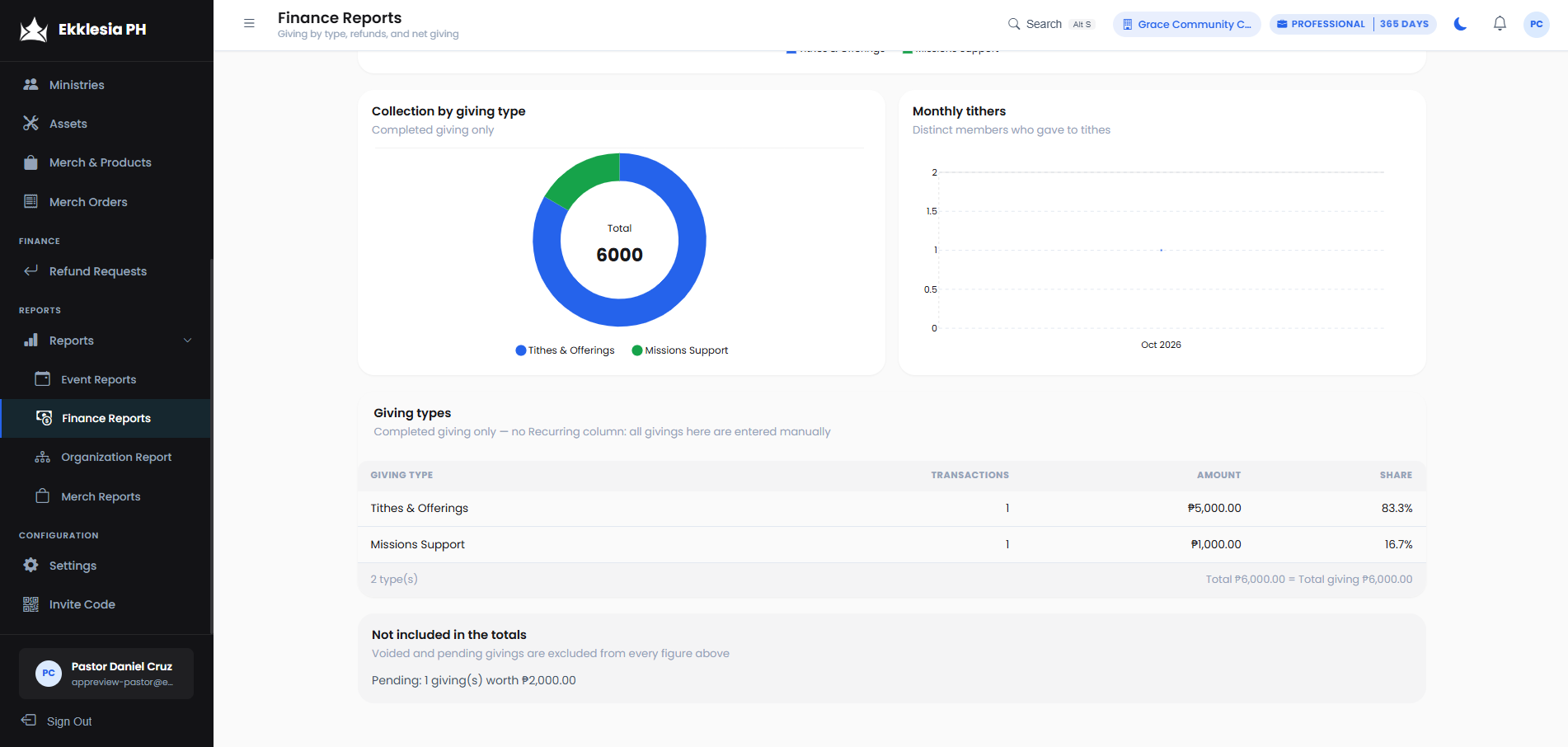Click the Transactions column header
The image size is (1568, 747).
[969, 475]
